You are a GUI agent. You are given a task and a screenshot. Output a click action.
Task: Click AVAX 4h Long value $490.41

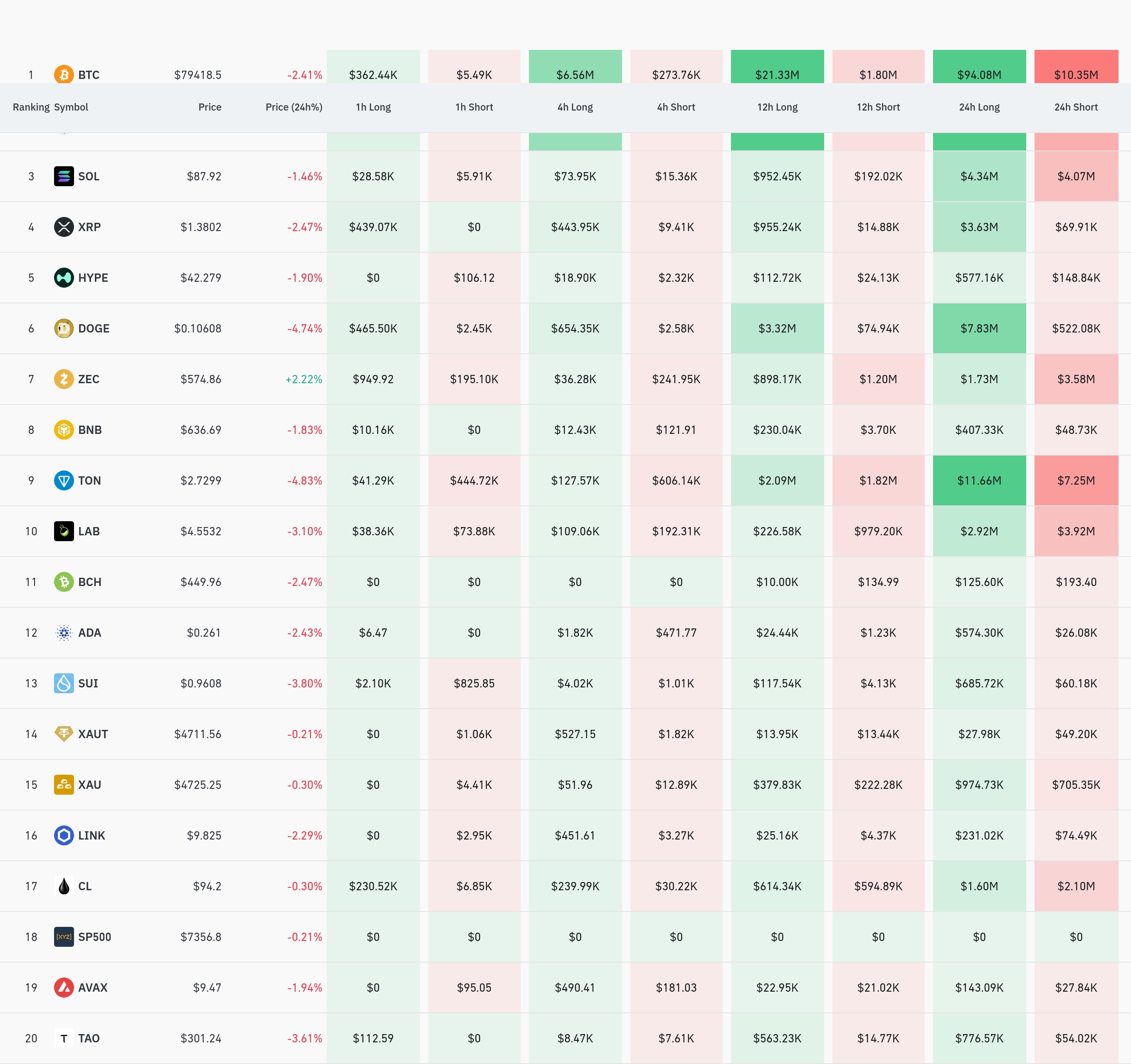(x=575, y=987)
